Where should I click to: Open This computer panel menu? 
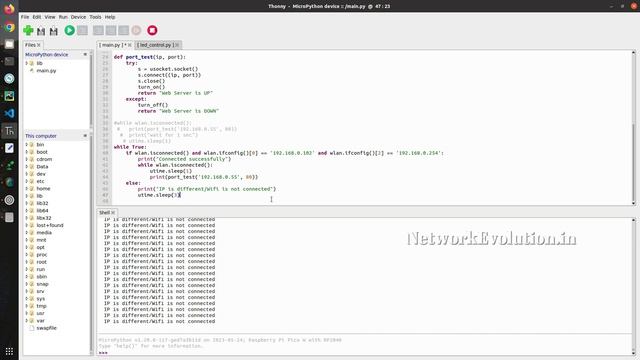85,136
